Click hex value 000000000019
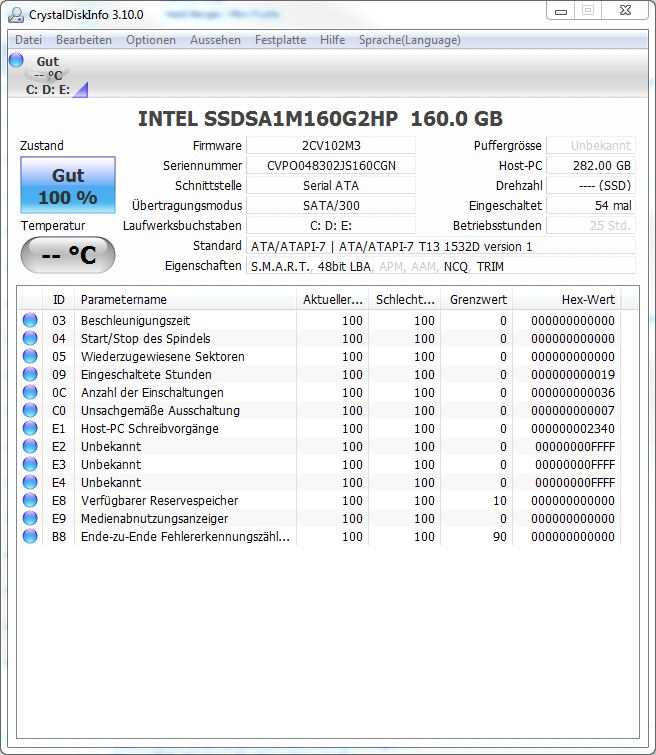 click(x=573, y=375)
